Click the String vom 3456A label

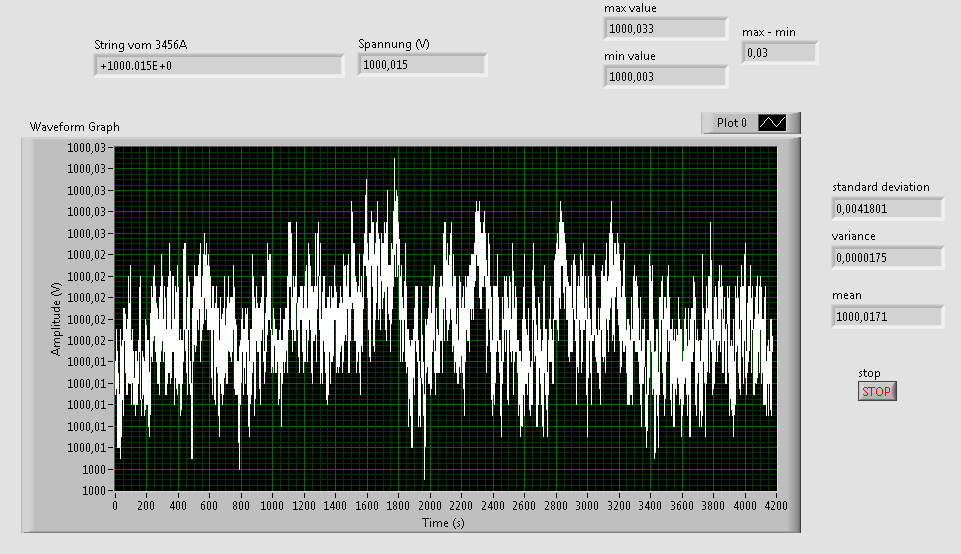(140, 45)
